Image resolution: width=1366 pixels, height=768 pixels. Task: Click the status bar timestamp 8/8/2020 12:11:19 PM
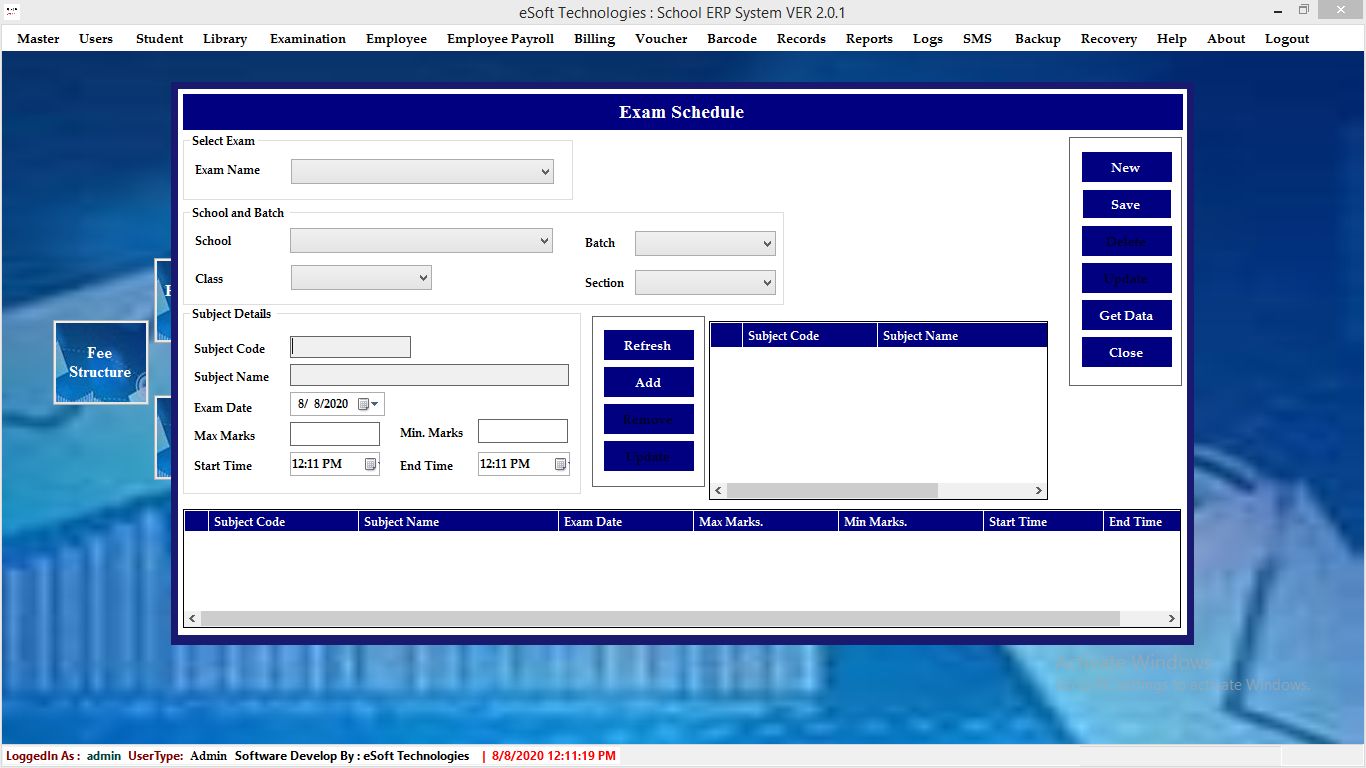click(554, 756)
